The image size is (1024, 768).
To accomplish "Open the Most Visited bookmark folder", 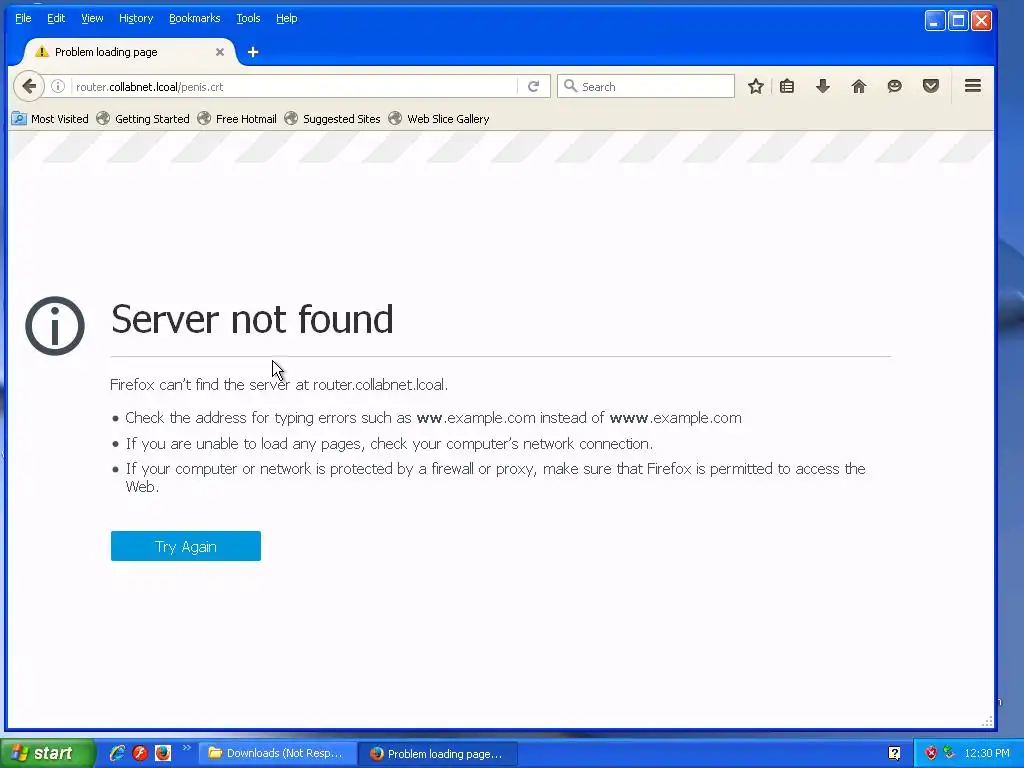I will click(x=50, y=119).
